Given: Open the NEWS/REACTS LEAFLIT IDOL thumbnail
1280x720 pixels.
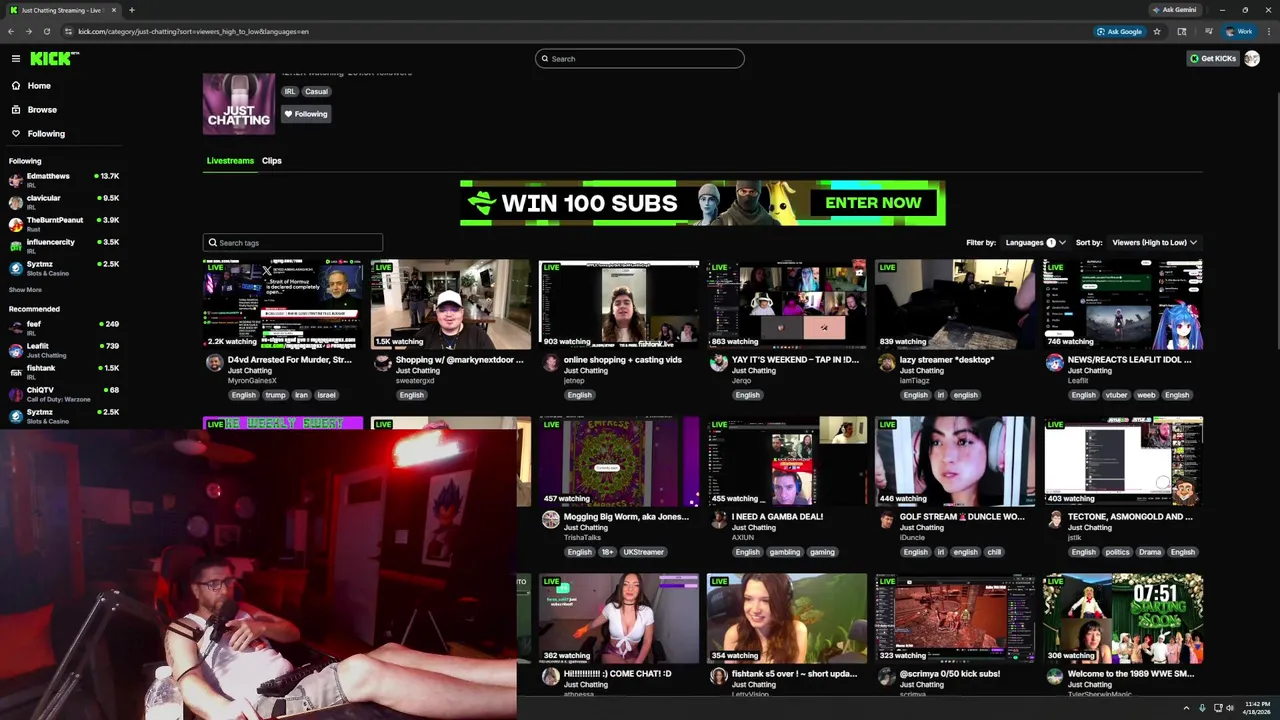Looking at the screenshot, I should [1123, 304].
